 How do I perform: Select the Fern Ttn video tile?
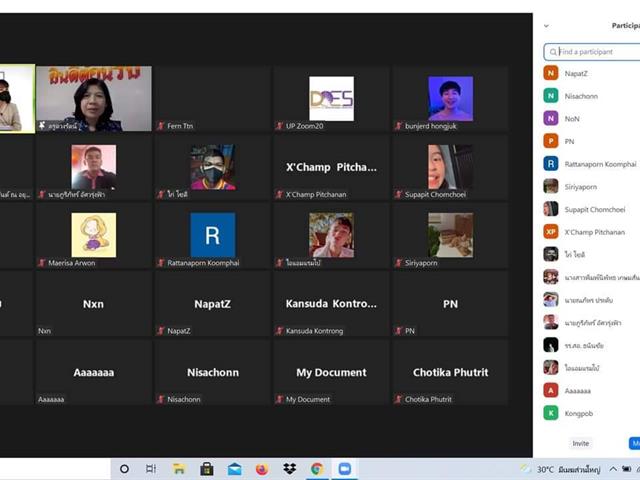coord(213,98)
